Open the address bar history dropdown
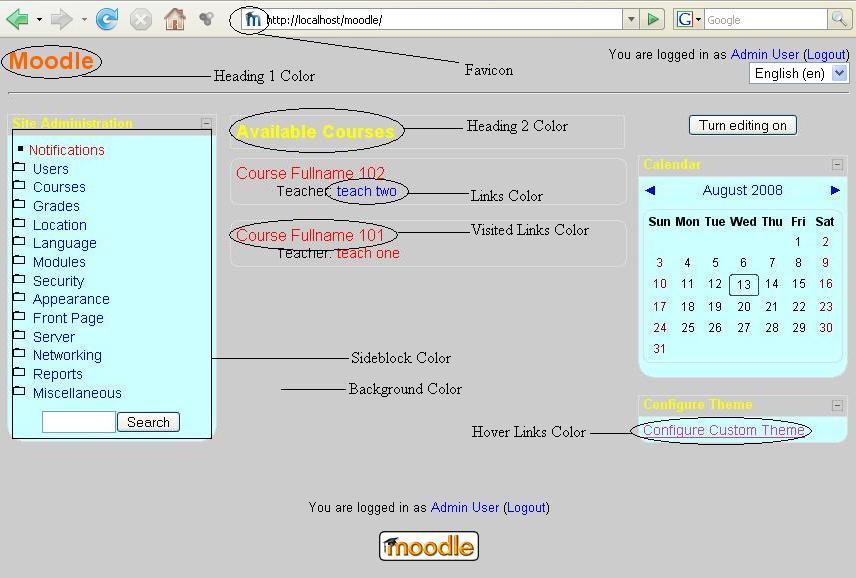The width and height of the screenshot is (856, 578). point(630,19)
